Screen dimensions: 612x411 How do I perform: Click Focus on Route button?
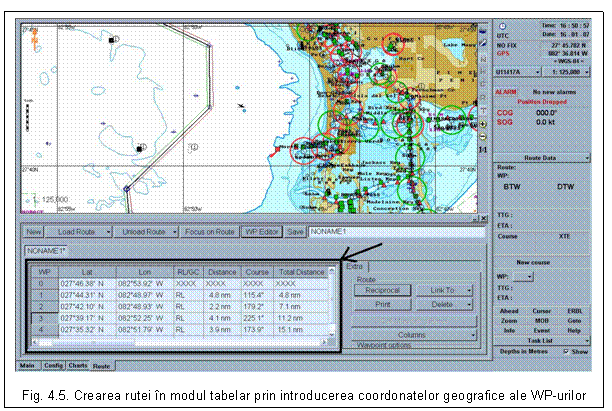pos(211,231)
